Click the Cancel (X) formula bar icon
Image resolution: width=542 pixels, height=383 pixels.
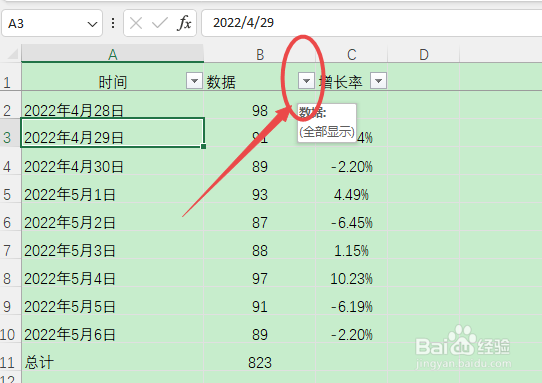click(136, 24)
